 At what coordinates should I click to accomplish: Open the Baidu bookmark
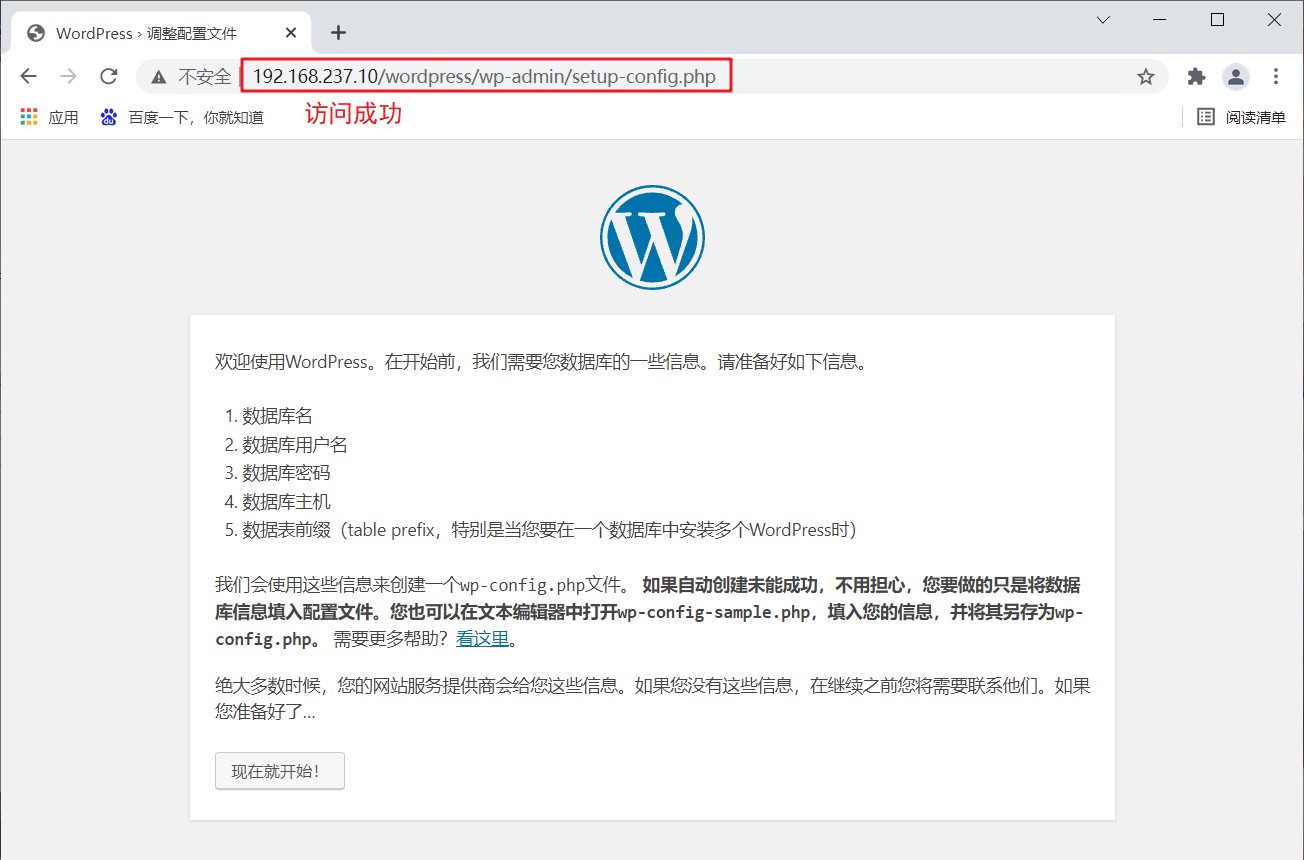(182, 117)
